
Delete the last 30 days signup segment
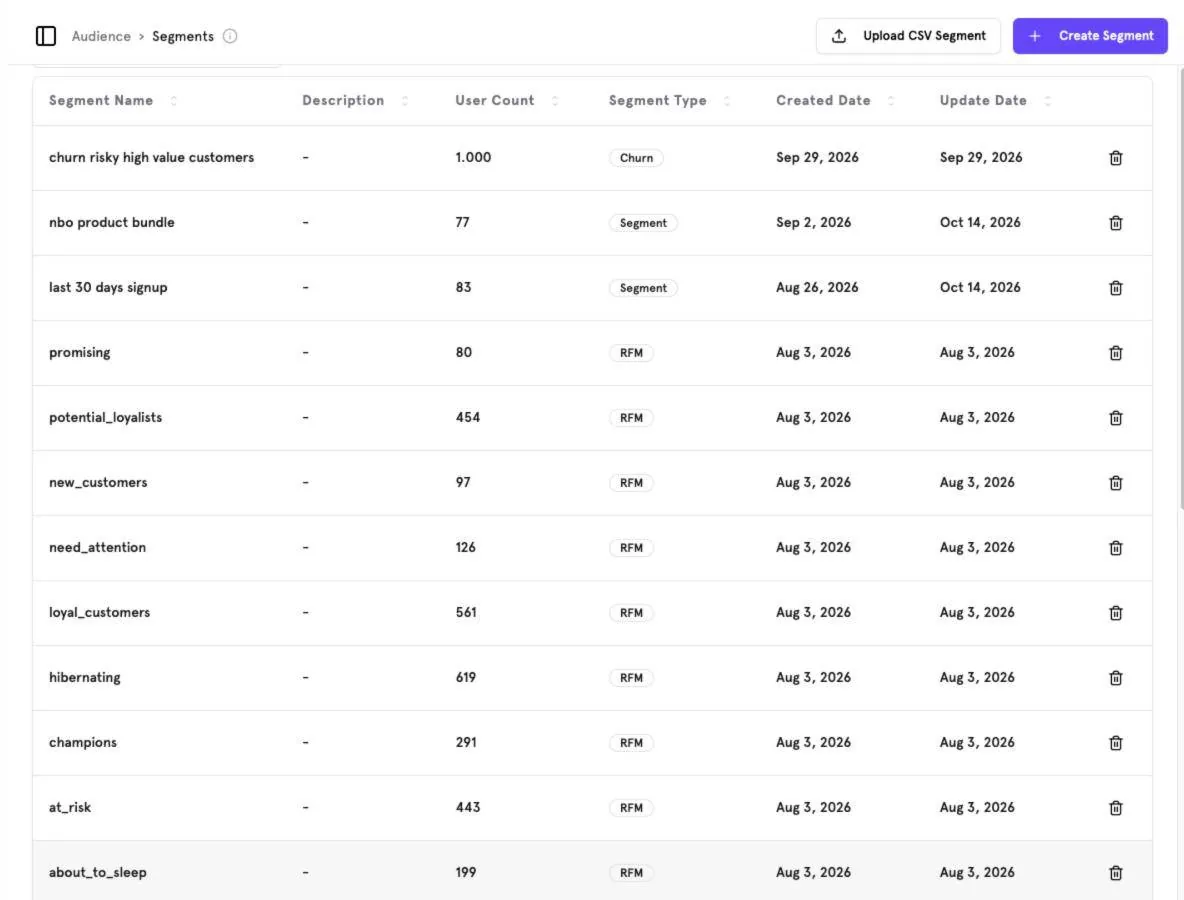1115,288
